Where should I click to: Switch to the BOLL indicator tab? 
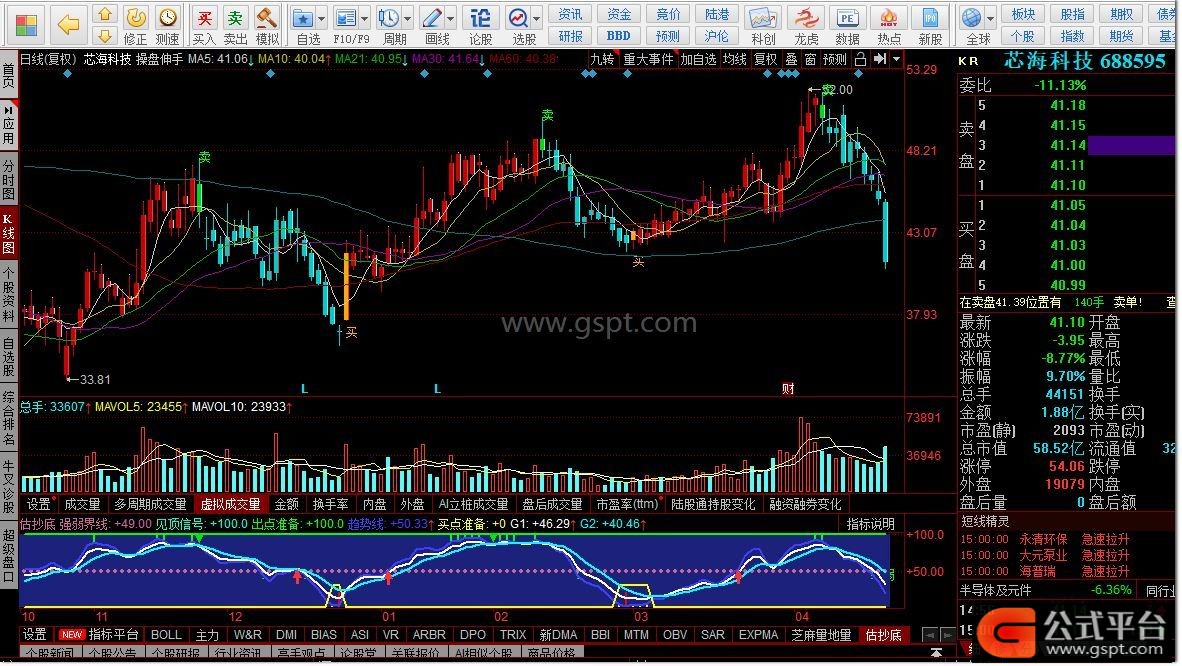click(x=166, y=635)
